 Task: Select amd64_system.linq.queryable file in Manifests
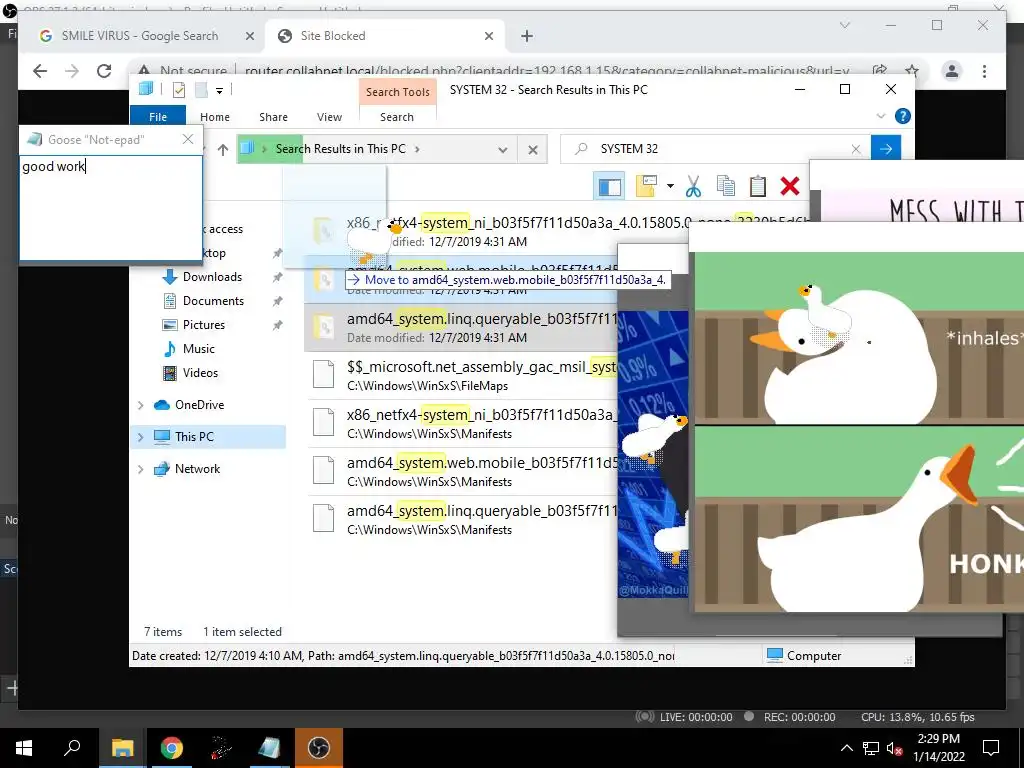(x=462, y=520)
